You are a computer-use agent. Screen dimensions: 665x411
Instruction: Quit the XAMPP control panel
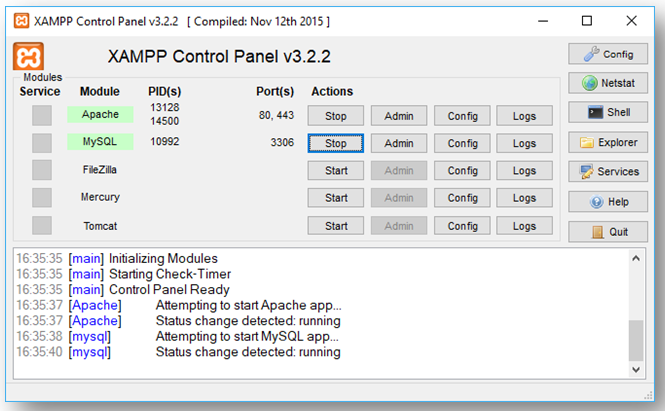(608, 231)
